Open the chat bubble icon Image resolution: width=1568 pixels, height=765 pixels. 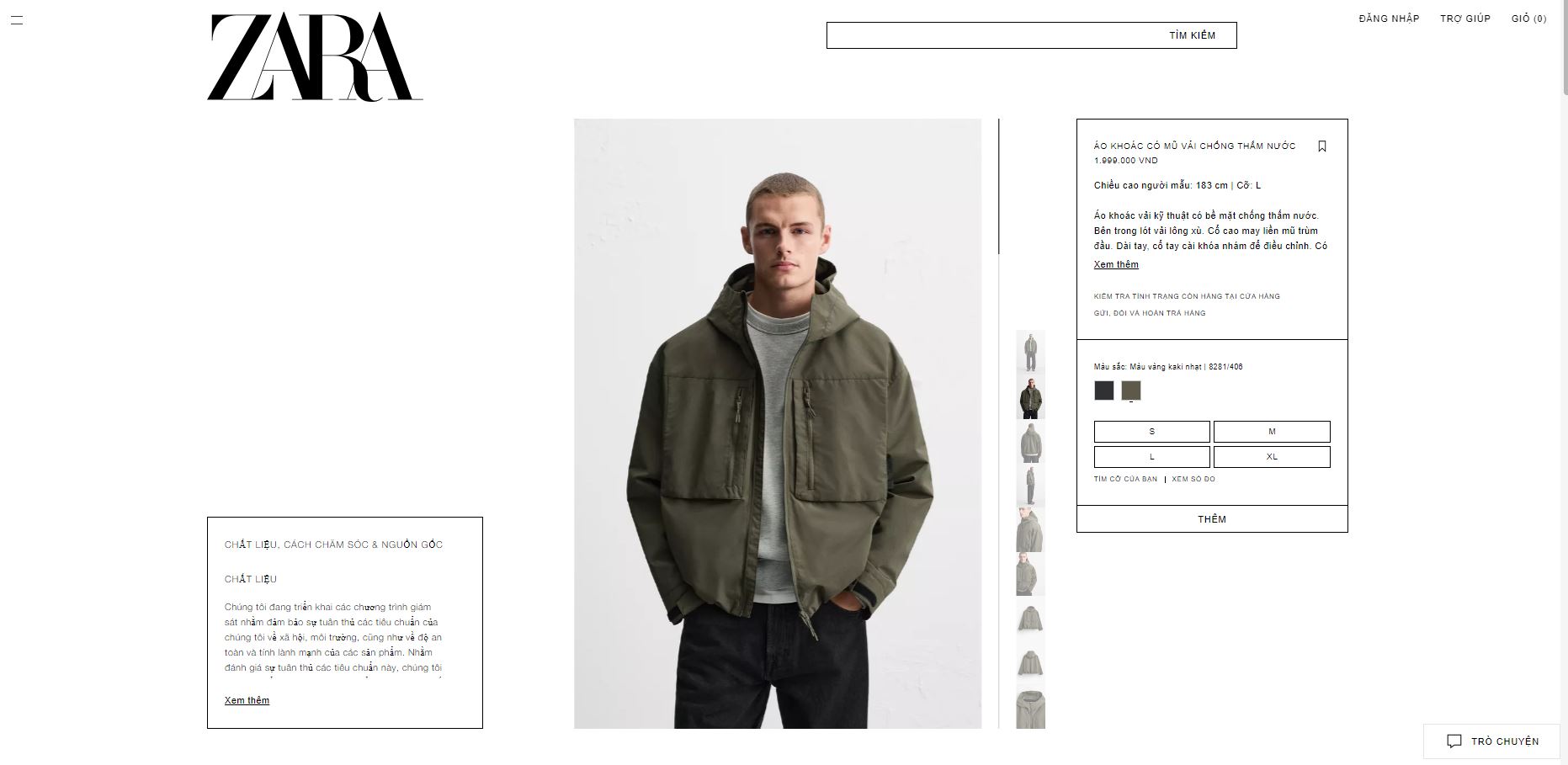point(1454,741)
